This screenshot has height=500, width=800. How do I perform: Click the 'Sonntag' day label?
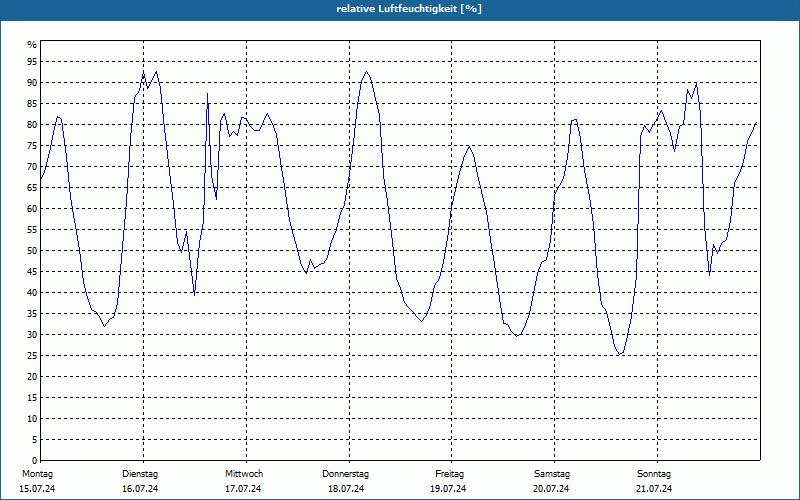click(654, 474)
